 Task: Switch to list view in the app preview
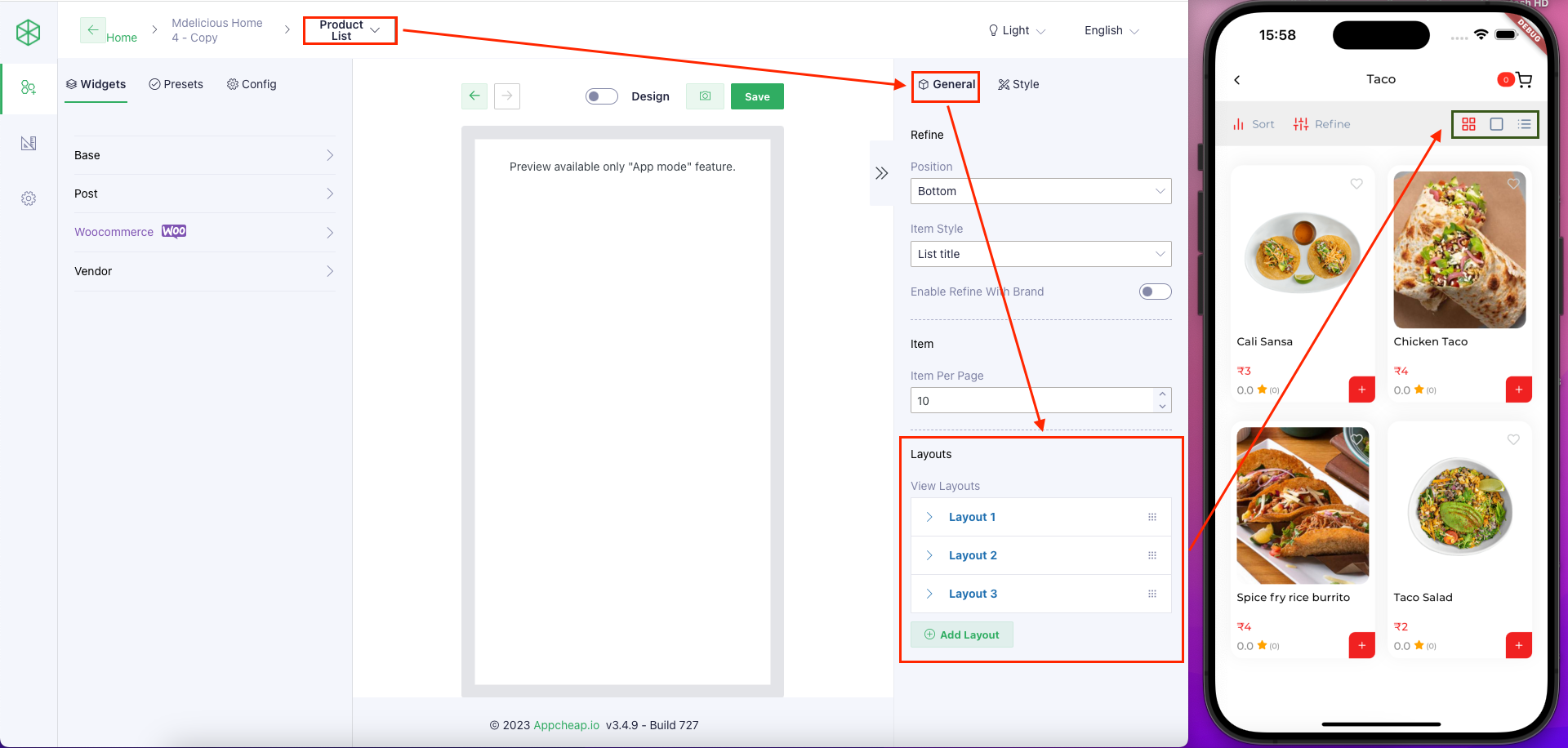(1525, 124)
